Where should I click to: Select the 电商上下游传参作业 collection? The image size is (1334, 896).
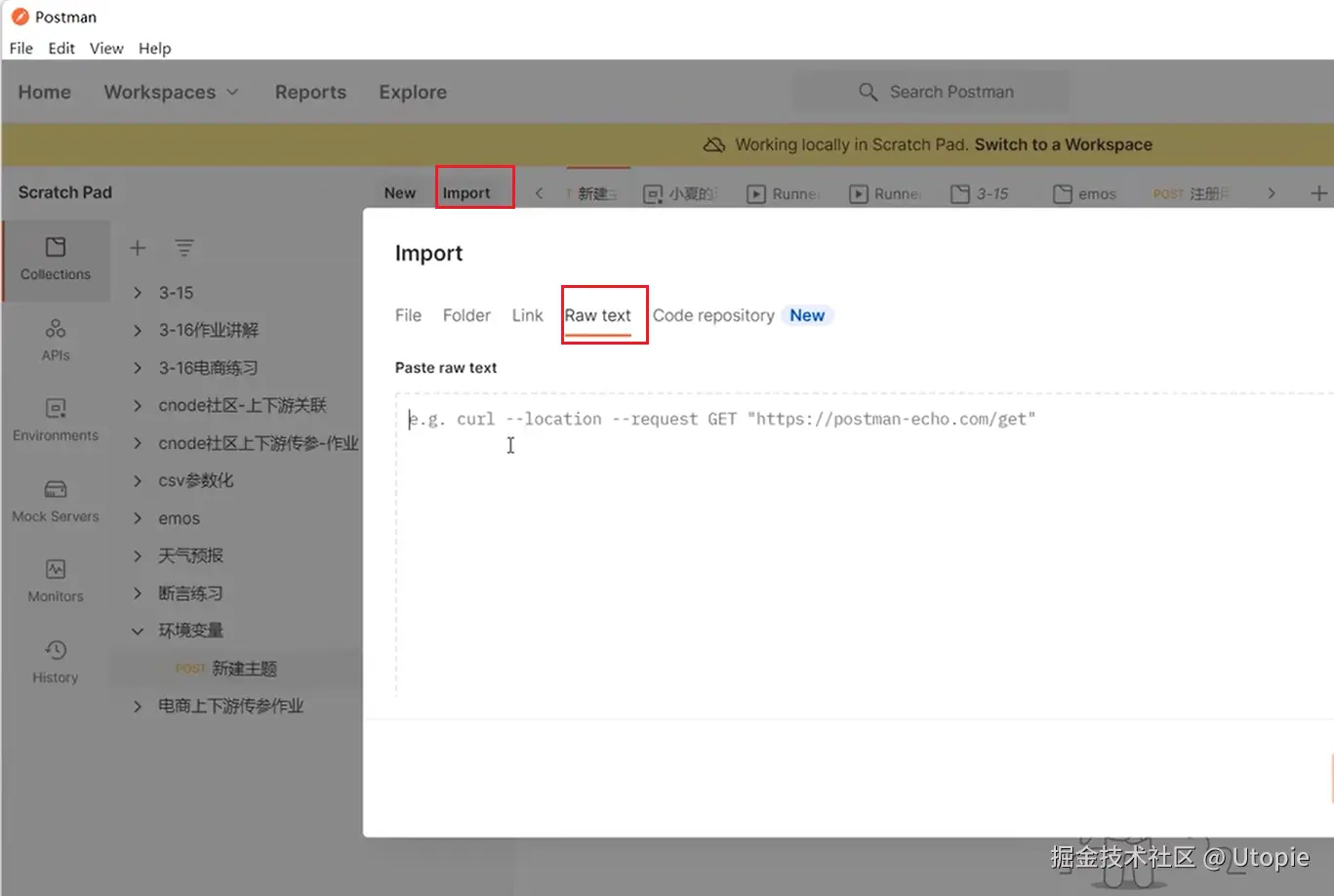pyautogui.click(x=231, y=706)
